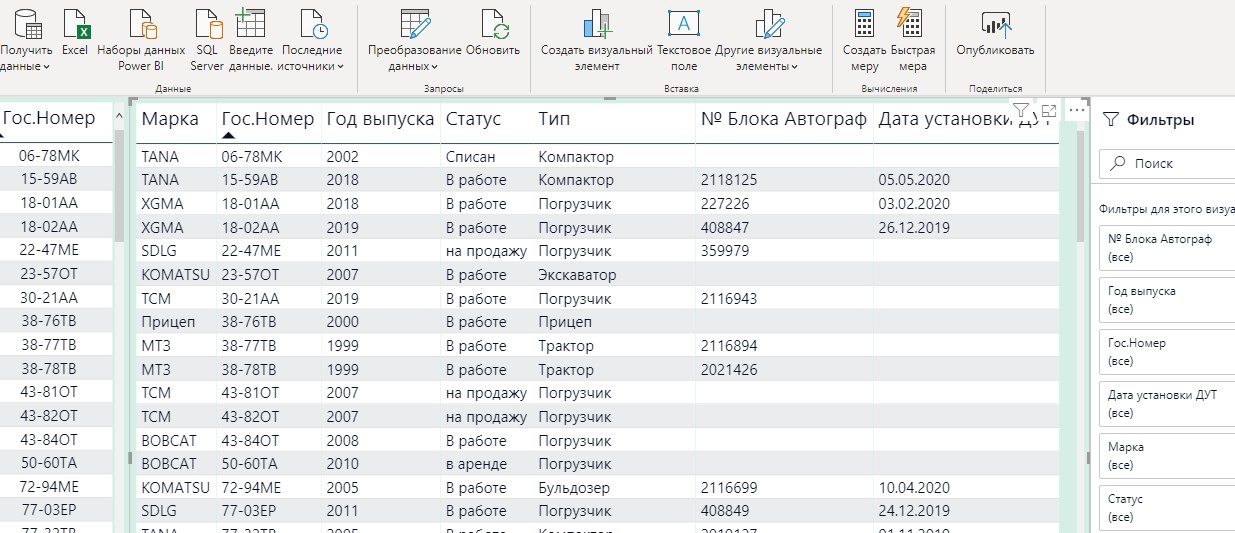Click the Фильтры pane funnel icon
The width and height of the screenshot is (1235, 533).
point(1110,120)
